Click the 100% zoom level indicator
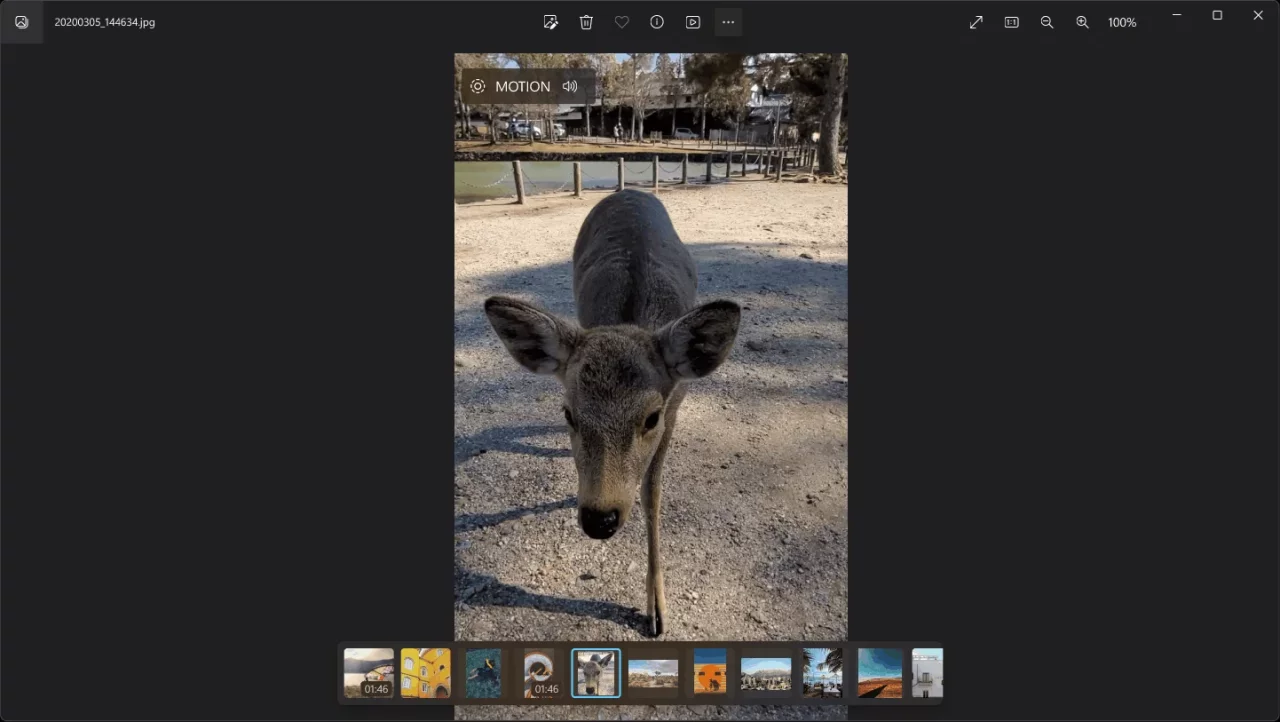The width and height of the screenshot is (1280, 722). [1122, 22]
